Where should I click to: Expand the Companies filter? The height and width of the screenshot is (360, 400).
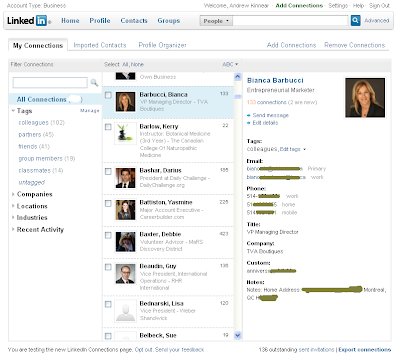[x=13, y=194]
